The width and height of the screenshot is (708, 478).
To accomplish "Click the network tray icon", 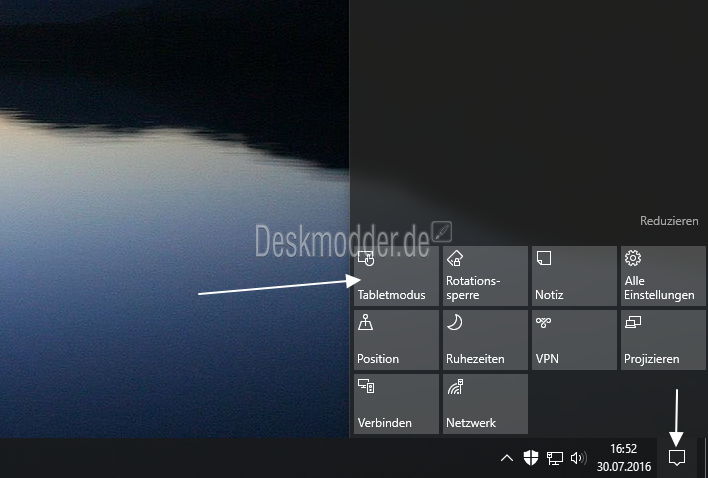I will click(x=555, y=458).
